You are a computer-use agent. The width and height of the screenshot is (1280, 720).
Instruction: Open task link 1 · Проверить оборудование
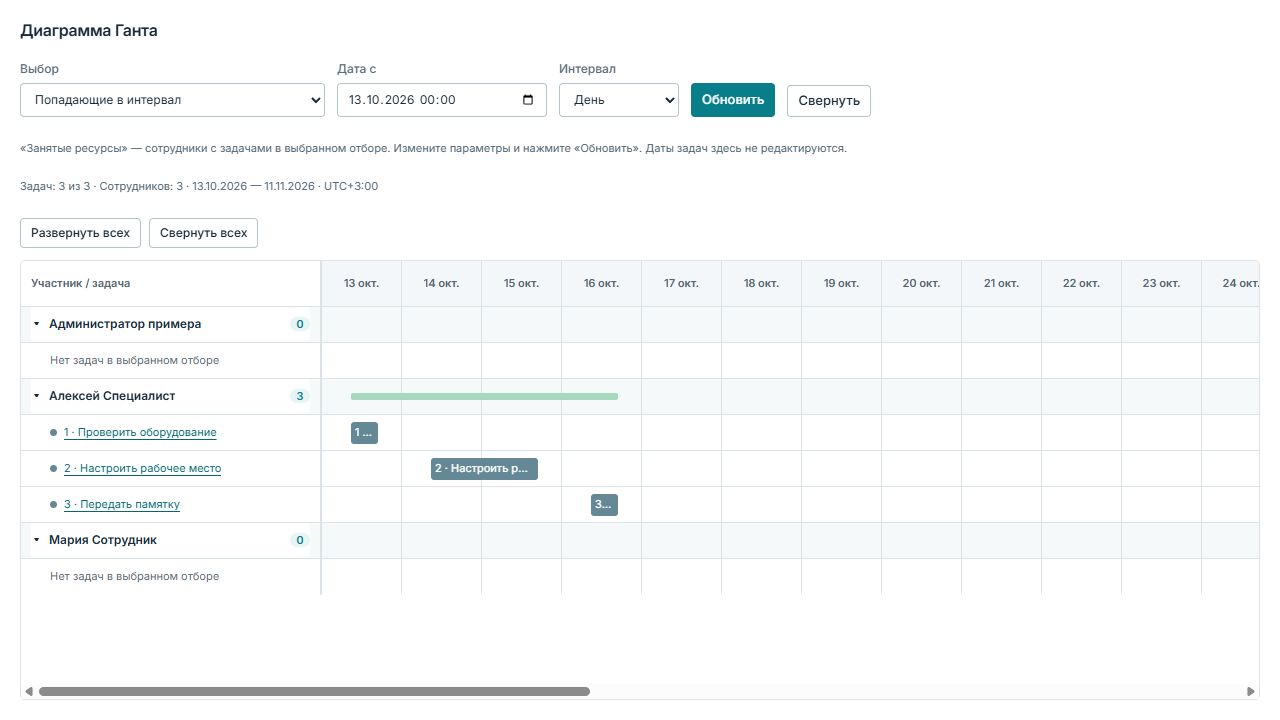coord(140,432)
